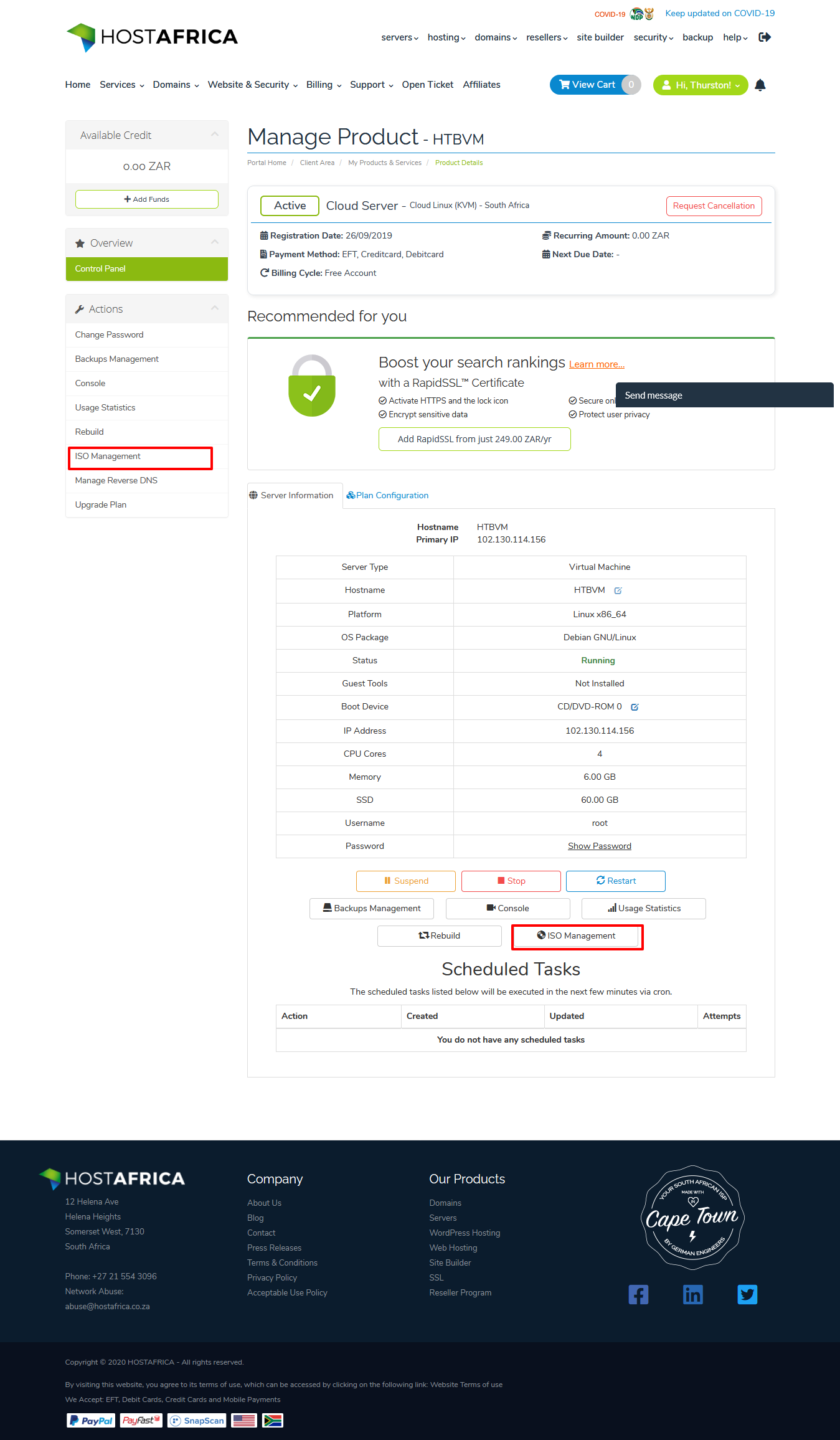Suspend the virtual machine

pos(406,881)
